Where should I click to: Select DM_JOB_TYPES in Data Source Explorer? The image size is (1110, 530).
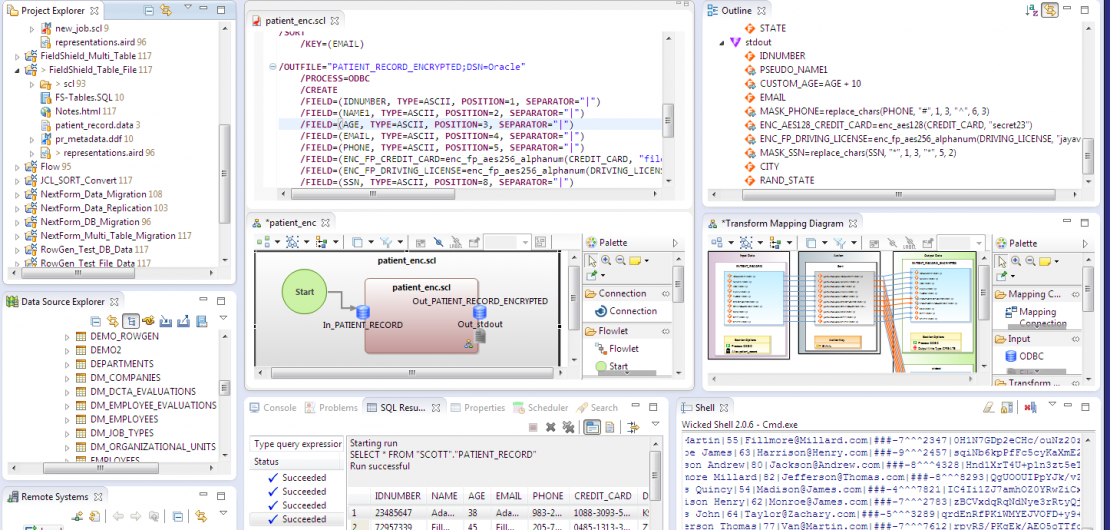(x=122, y=433)
